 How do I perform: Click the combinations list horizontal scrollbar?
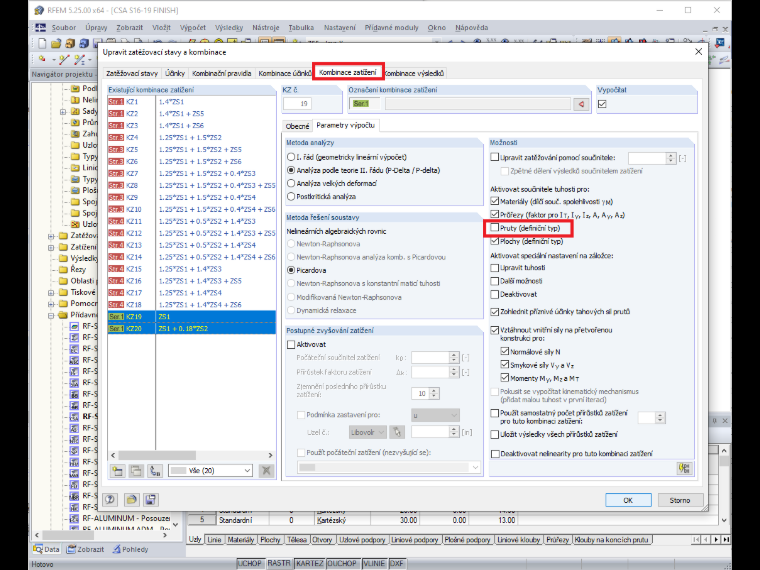point(192,455)
